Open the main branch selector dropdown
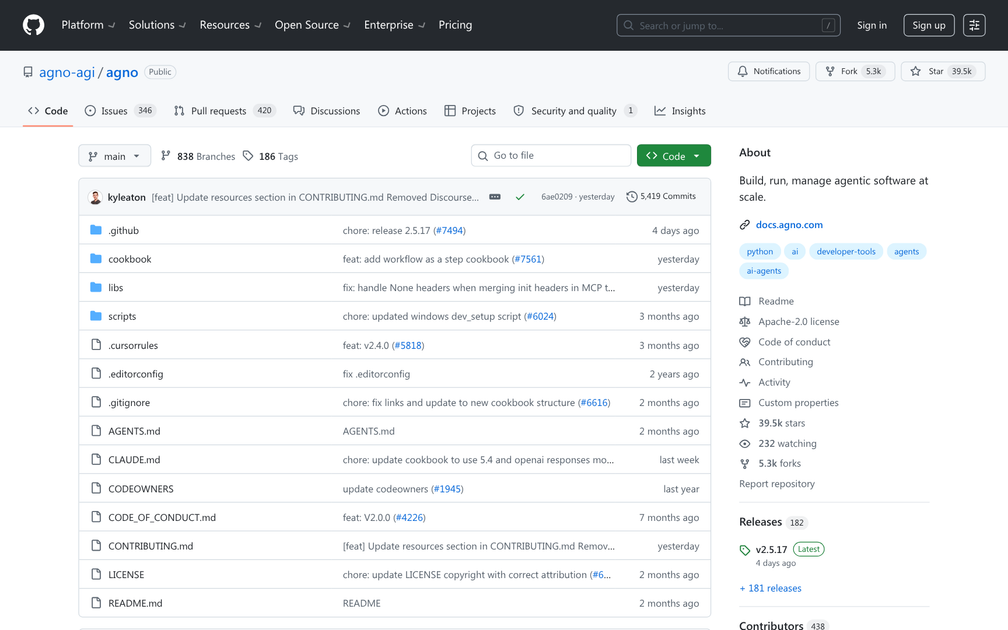Viewport: 1008px width, 630px height. click(114, 156)
